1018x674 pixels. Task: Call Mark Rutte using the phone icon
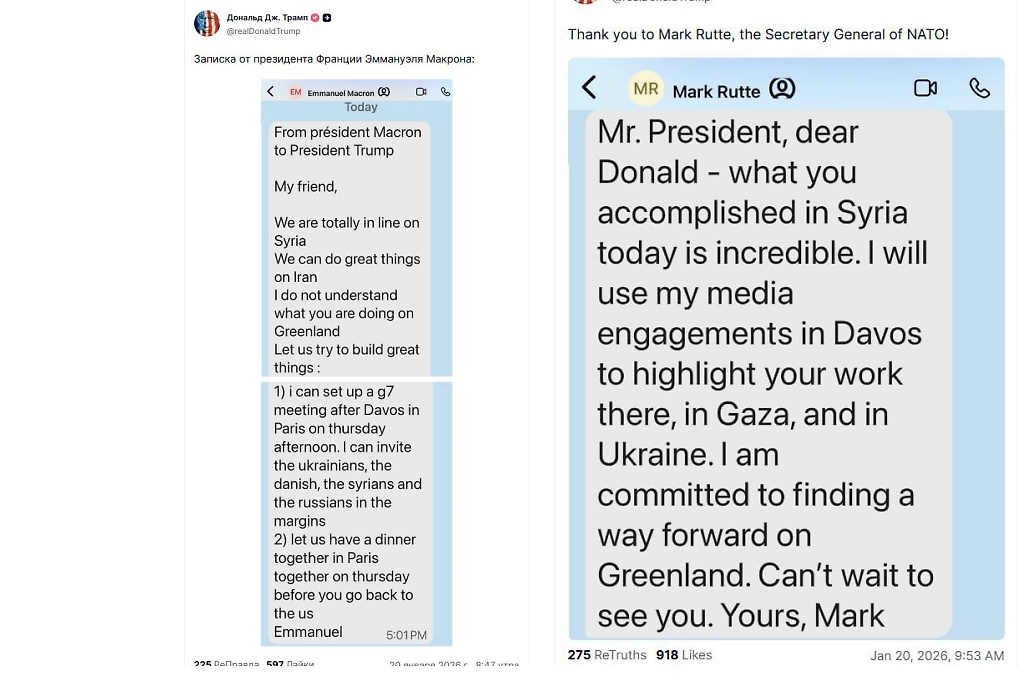click(x=979, y=88)
